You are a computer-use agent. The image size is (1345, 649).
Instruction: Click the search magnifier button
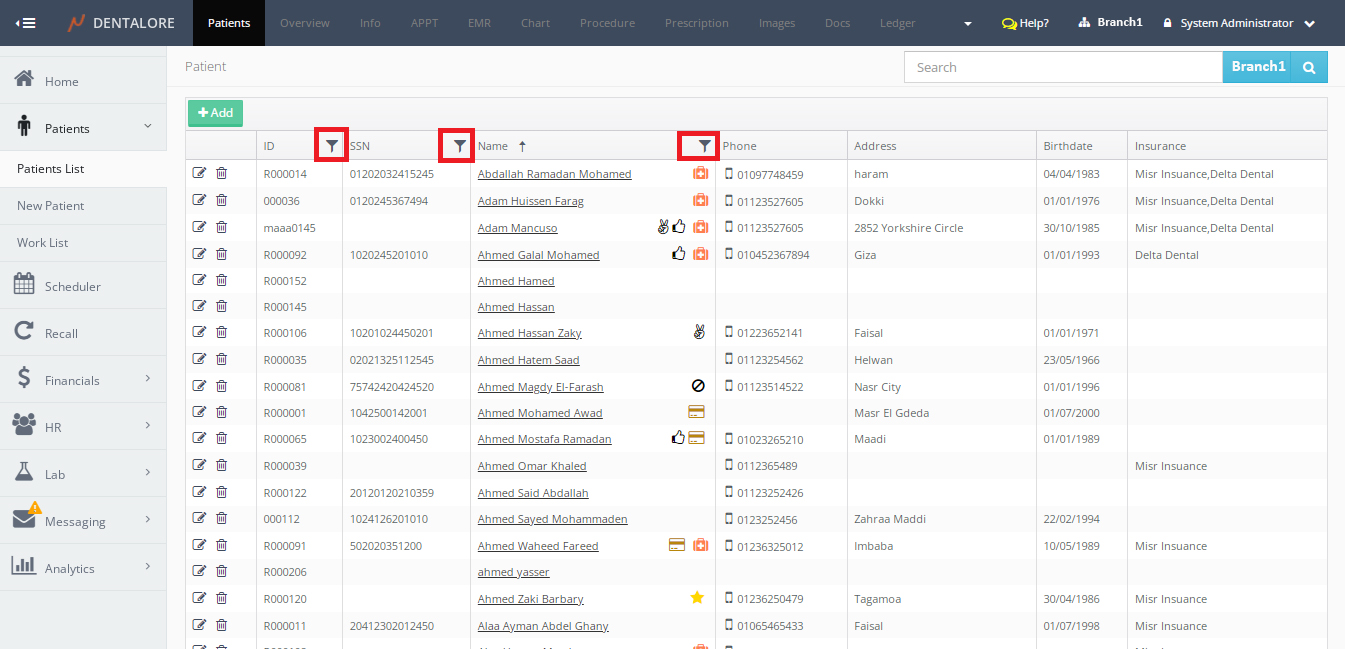[1308, 67]
